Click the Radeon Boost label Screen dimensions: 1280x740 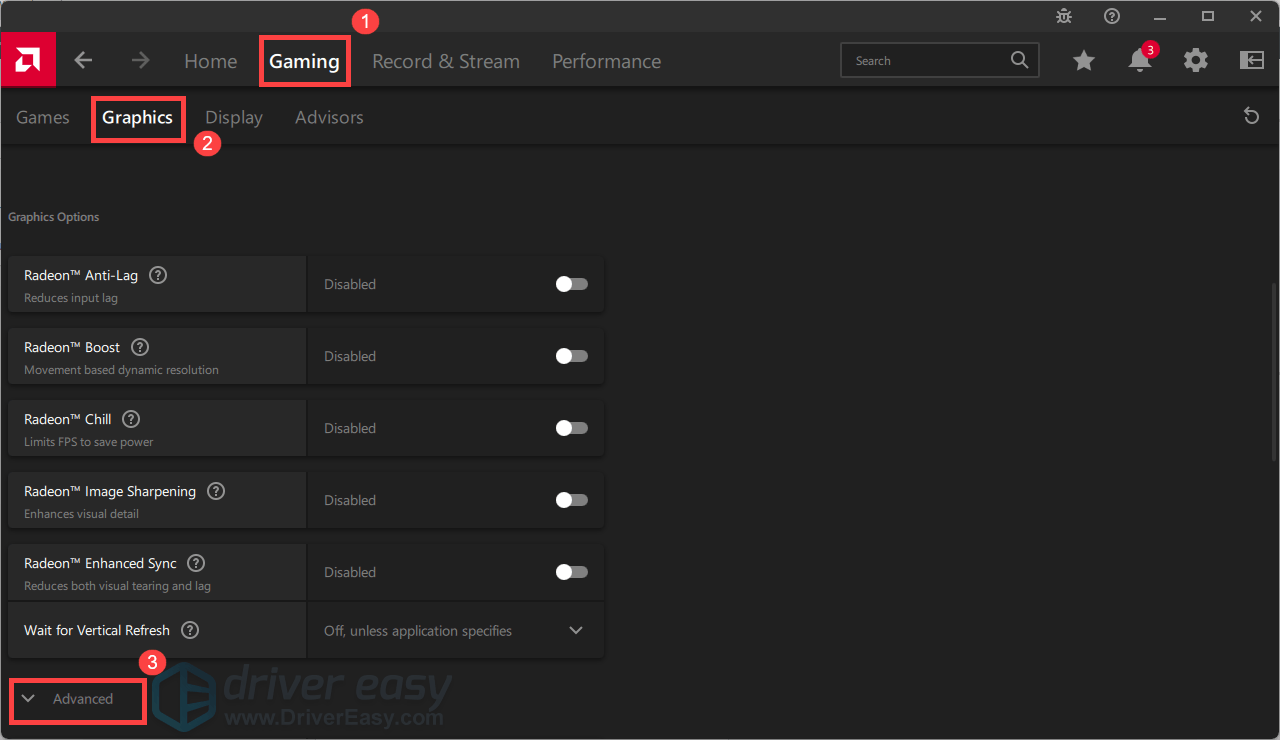pyautogui.click(x=72, y=347)
